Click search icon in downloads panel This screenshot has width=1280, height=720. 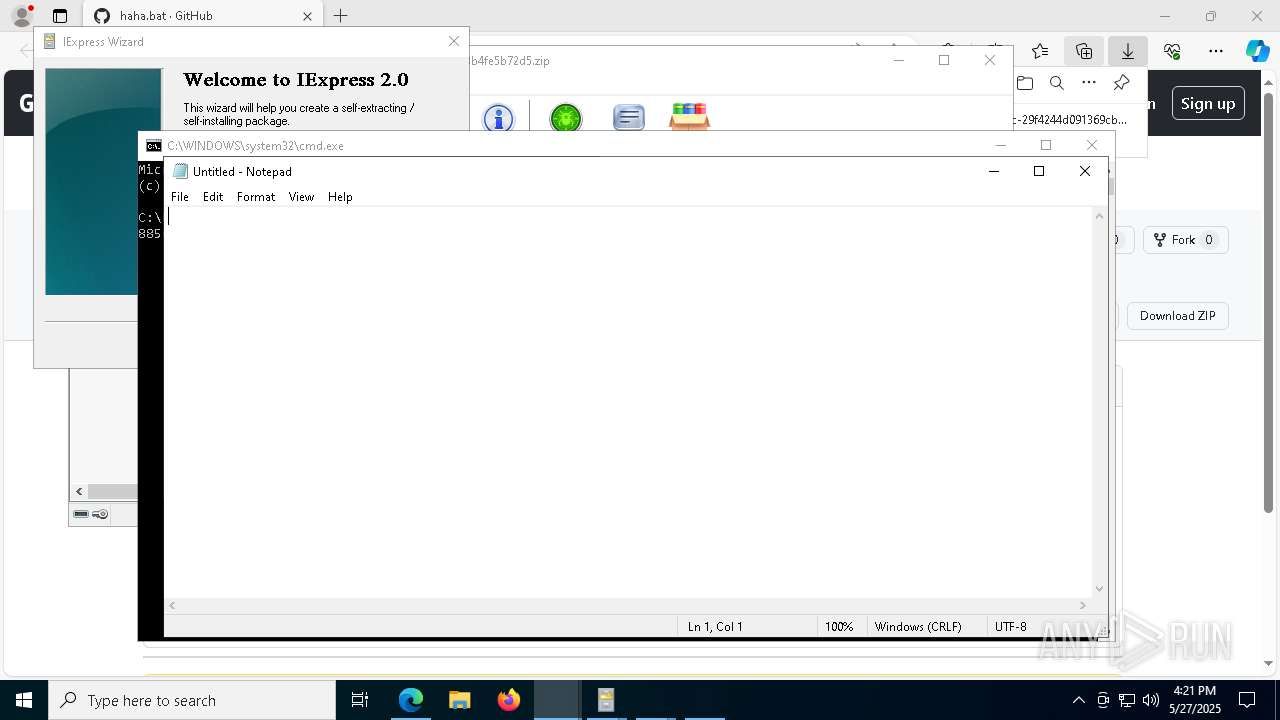coord(1057,83)
